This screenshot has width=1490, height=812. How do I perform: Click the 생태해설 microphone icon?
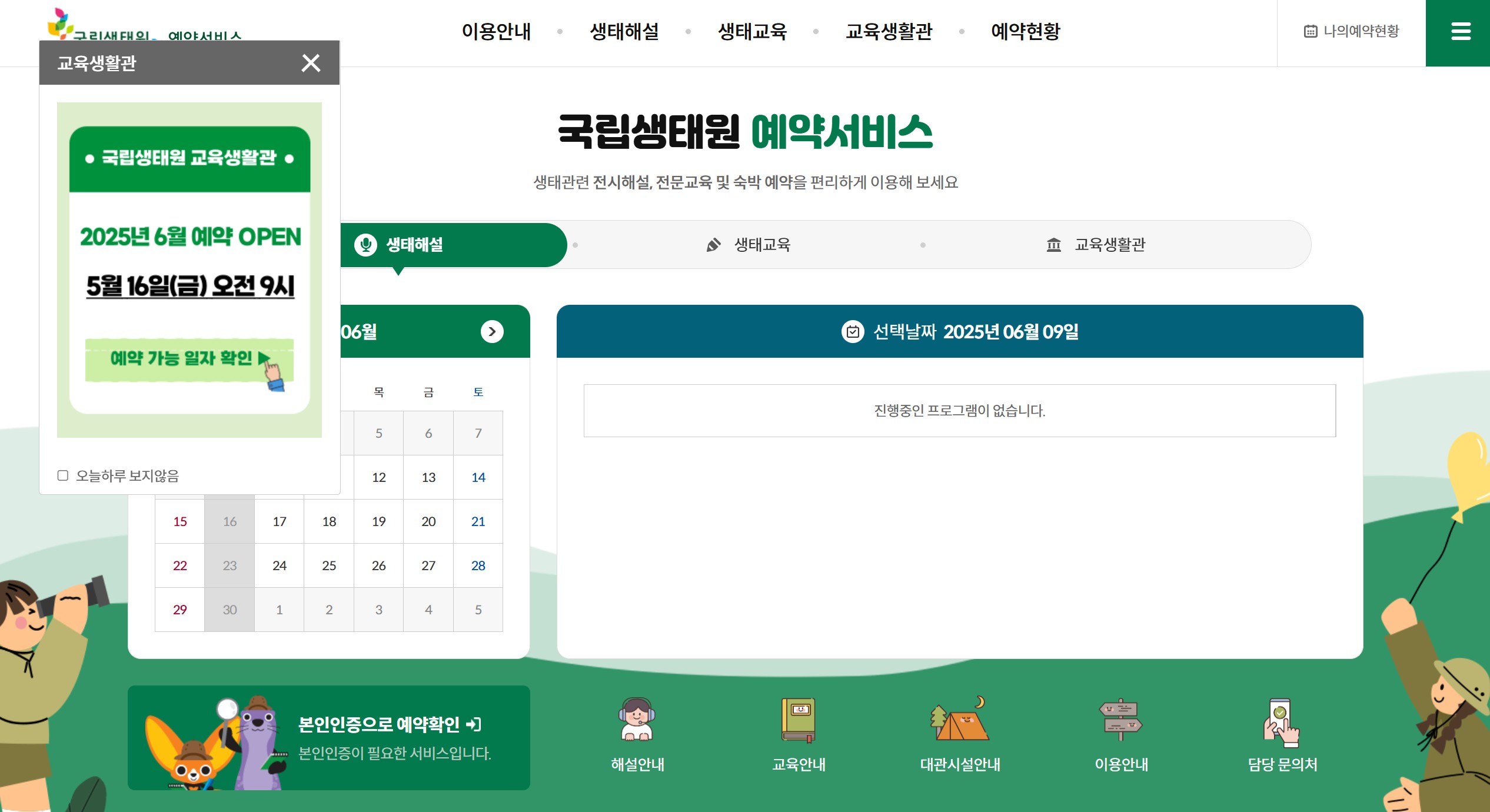coord(365,245)
